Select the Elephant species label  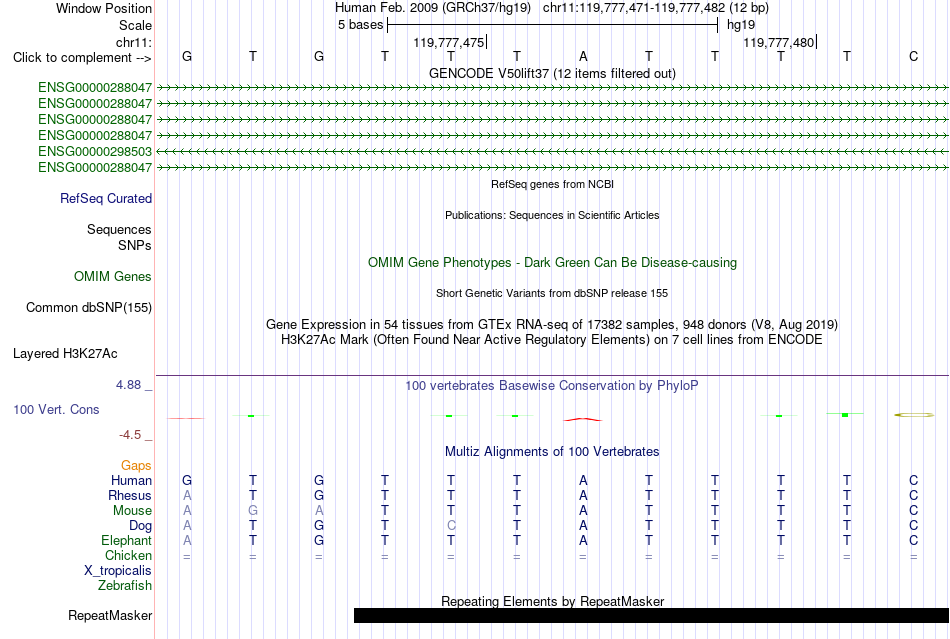tap(126, 540)
